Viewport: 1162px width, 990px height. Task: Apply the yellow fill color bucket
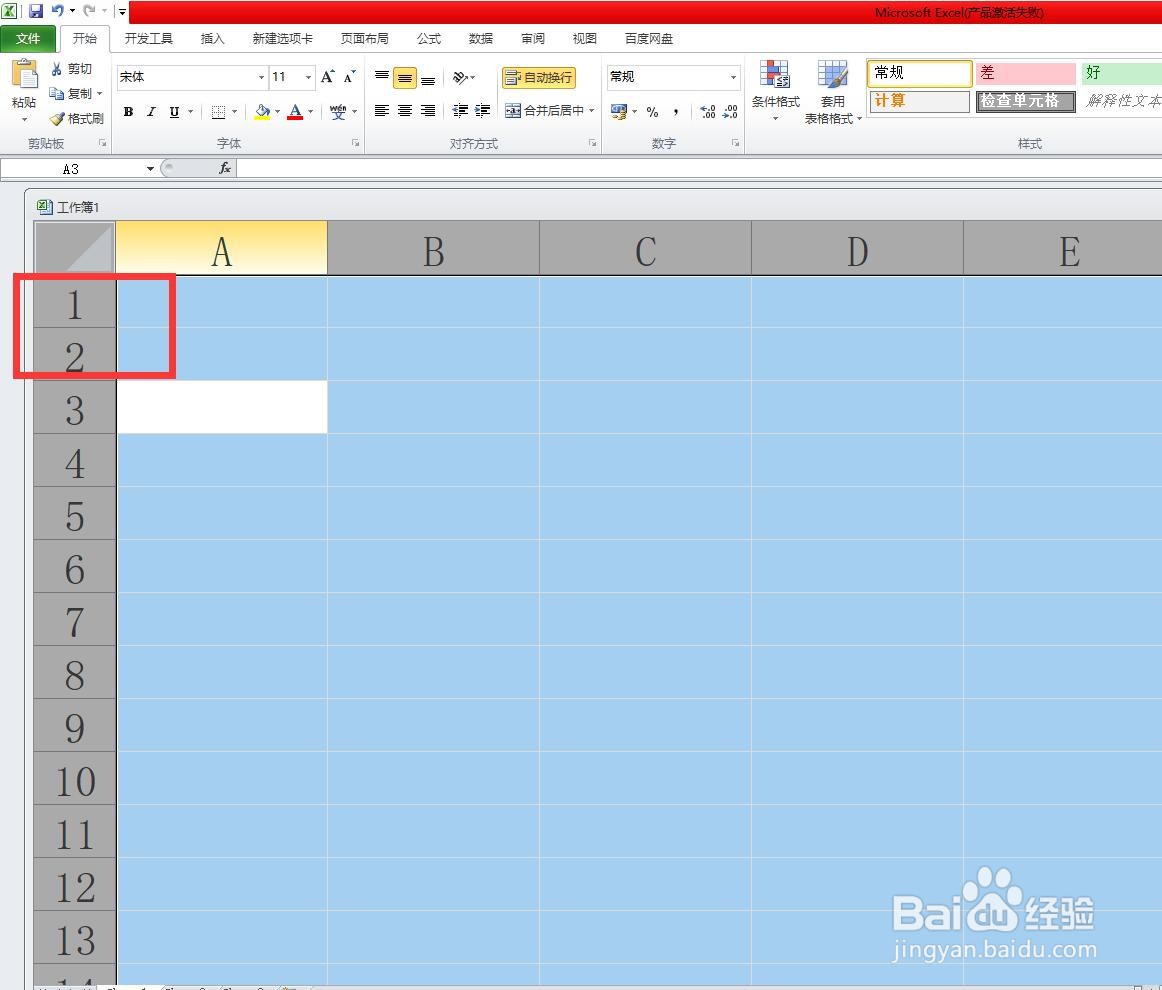click(262, 112)
